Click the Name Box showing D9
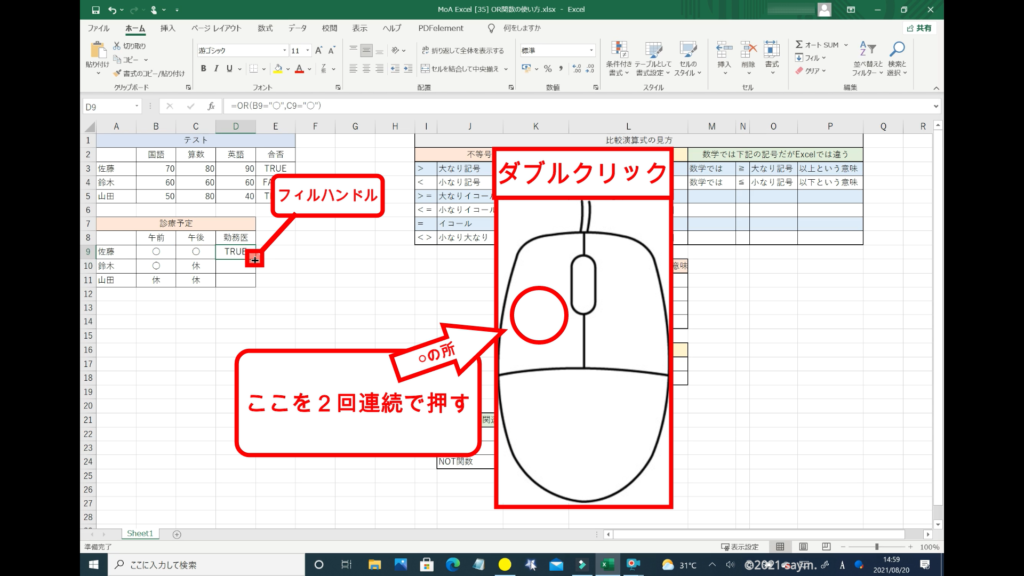The image size is (1024, 576). pos(115,106)
